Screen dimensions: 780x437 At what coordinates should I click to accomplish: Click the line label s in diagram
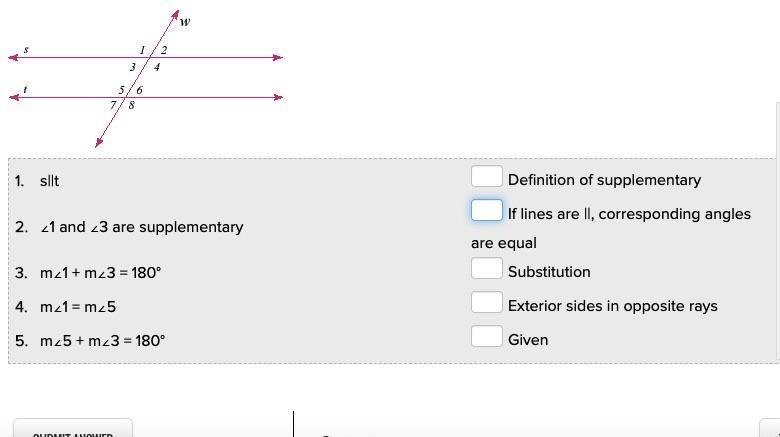[x=25, y=49]
